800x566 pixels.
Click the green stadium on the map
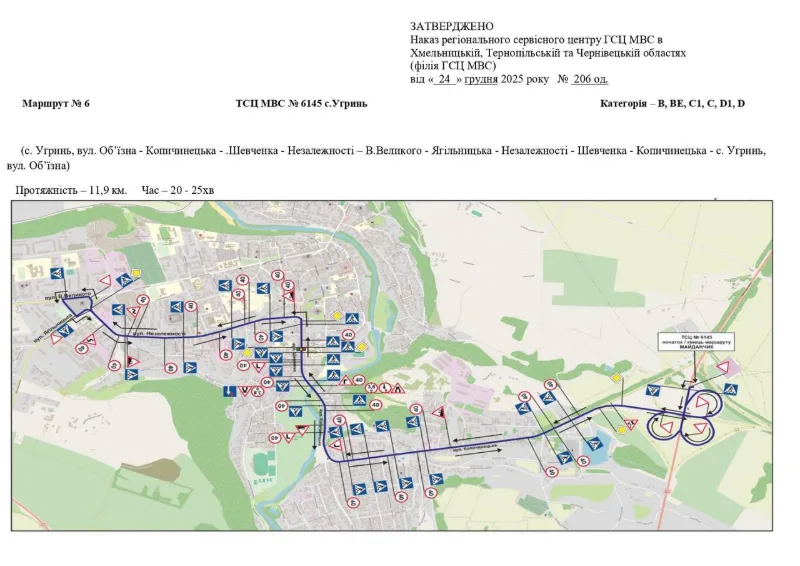[x=261, y=463]
